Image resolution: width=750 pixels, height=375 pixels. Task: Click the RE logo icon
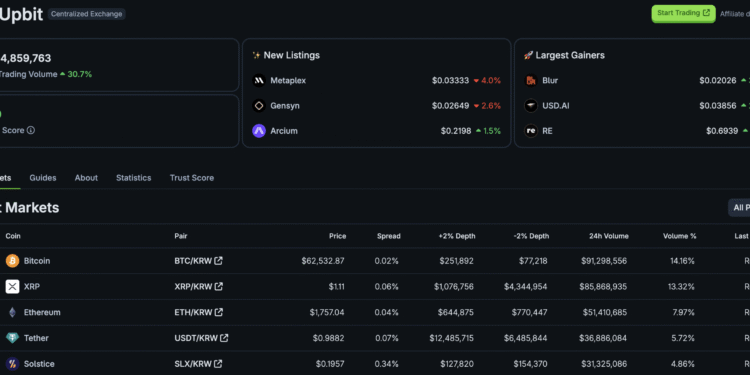[x=531, y=131]
